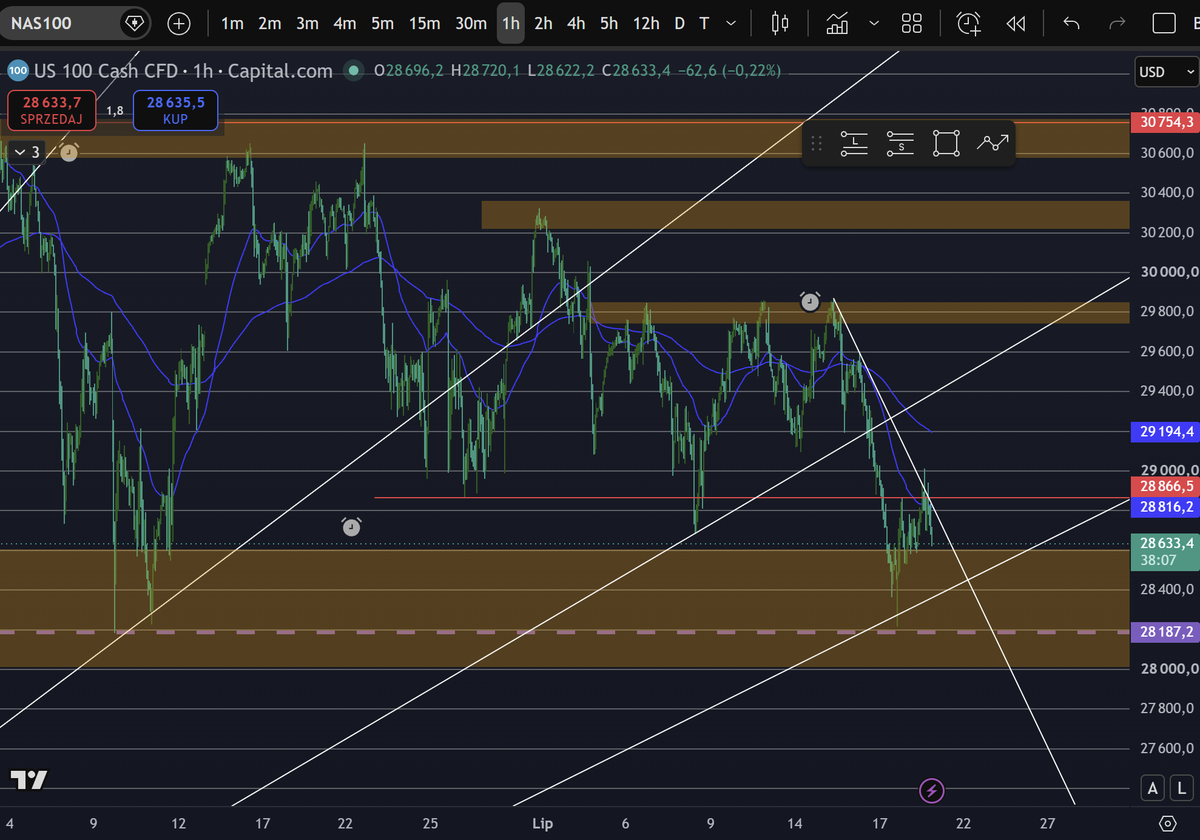The width and height of the screenshot is (1200, 840).
Task: Select the Long Position drawing tool
Action: pyautogui.click(x=854, y=143)
